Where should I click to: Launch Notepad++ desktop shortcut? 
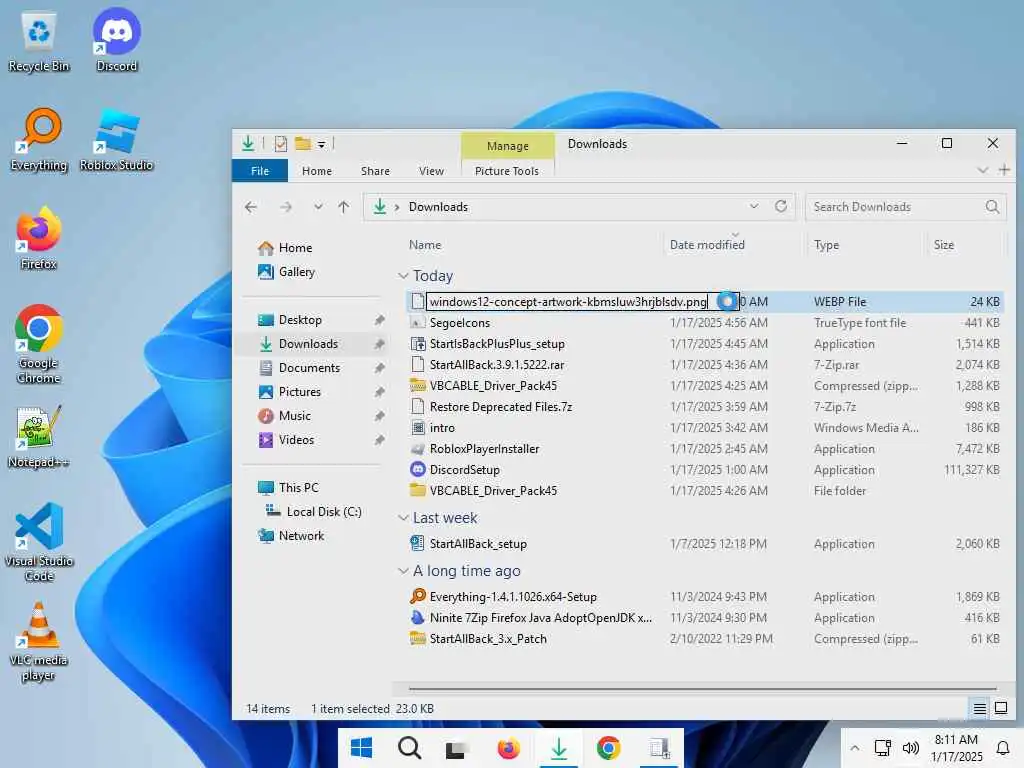pos(39,437)
